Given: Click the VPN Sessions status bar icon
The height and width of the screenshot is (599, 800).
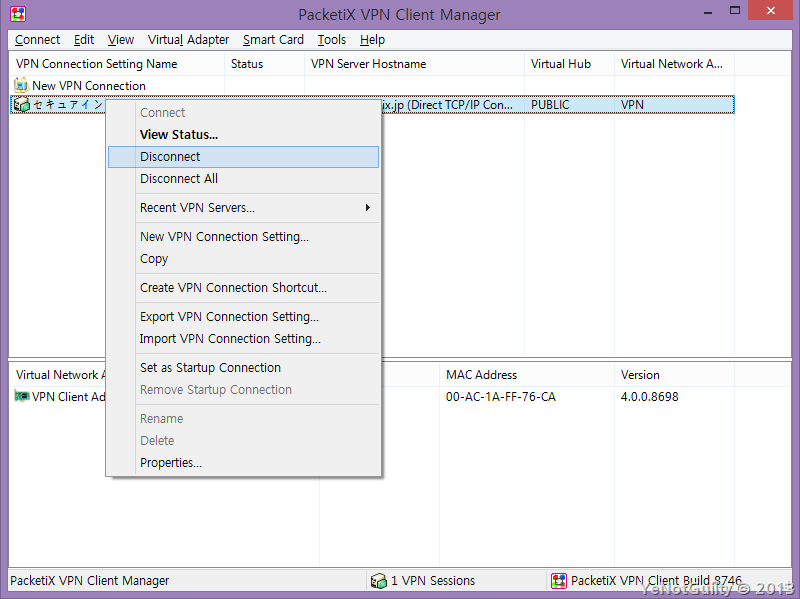Looking at the screenshot, I should (379, 581).
